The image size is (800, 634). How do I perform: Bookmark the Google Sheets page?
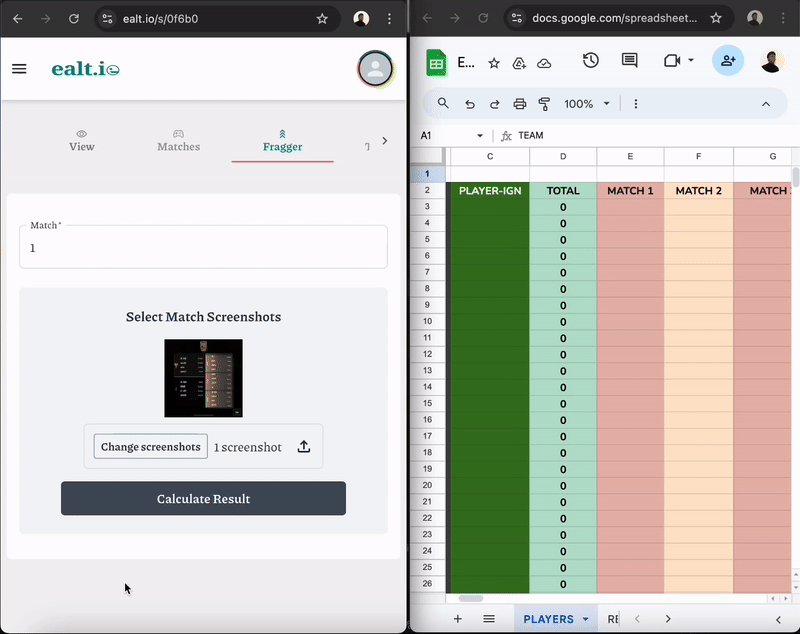tap(716, 18)
